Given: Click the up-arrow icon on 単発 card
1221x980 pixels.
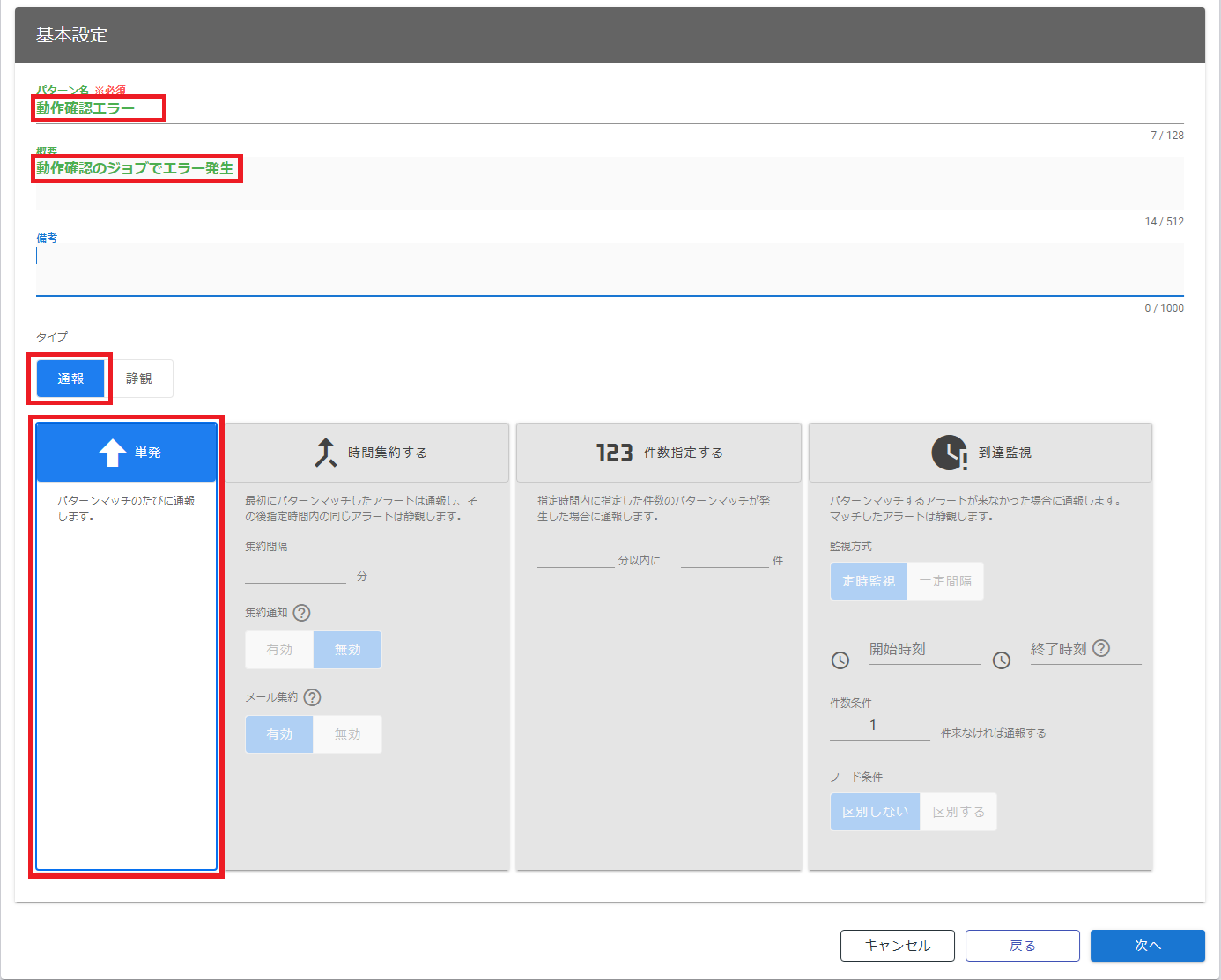Looking at the screenshot, I should (x=113, y=453).
